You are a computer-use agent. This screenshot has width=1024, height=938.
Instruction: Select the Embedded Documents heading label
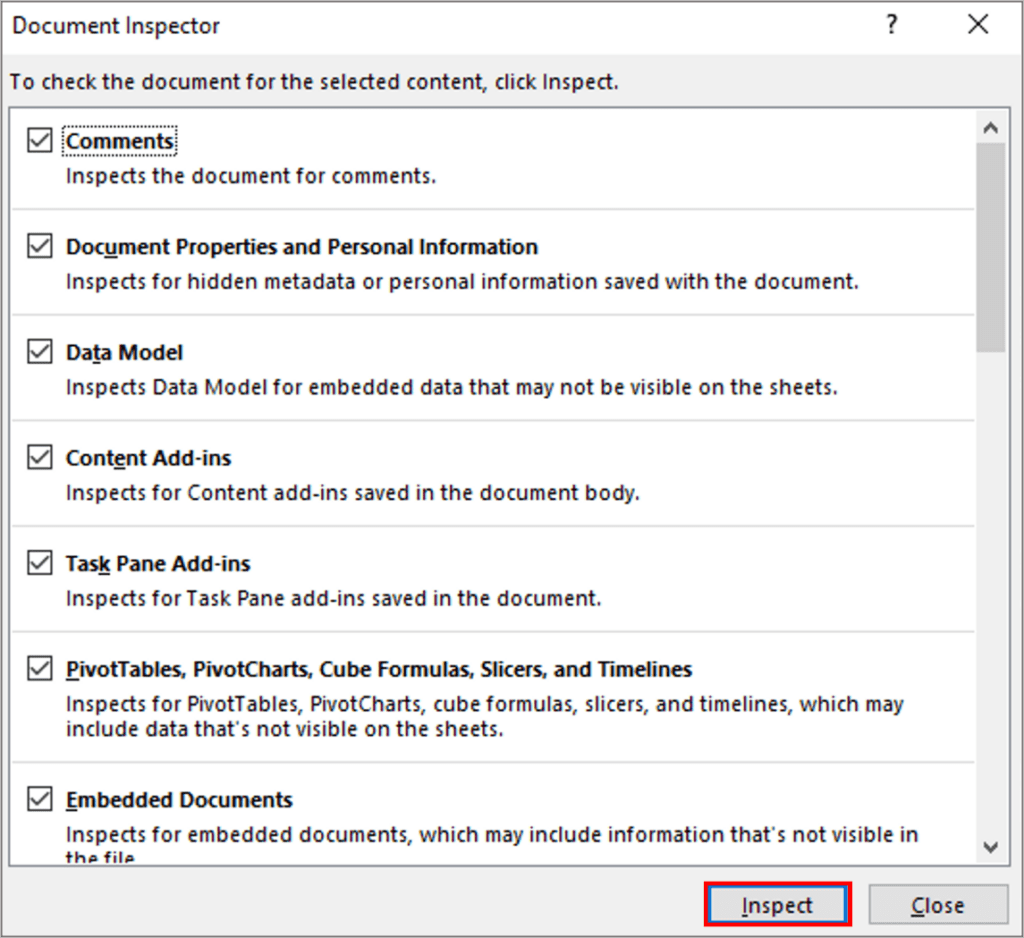[x=179, y=799]
